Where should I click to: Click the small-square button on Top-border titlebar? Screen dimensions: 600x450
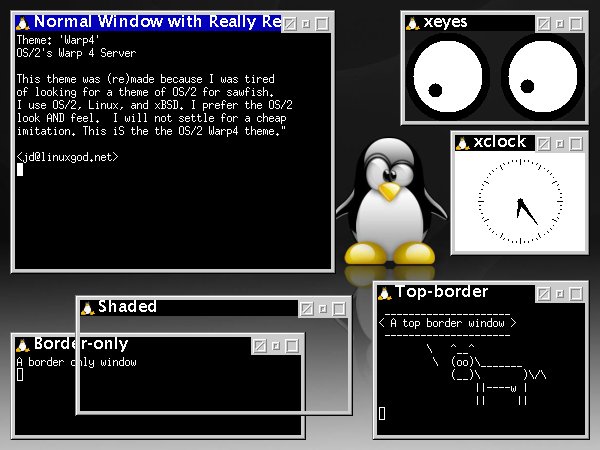click(560, 294)
